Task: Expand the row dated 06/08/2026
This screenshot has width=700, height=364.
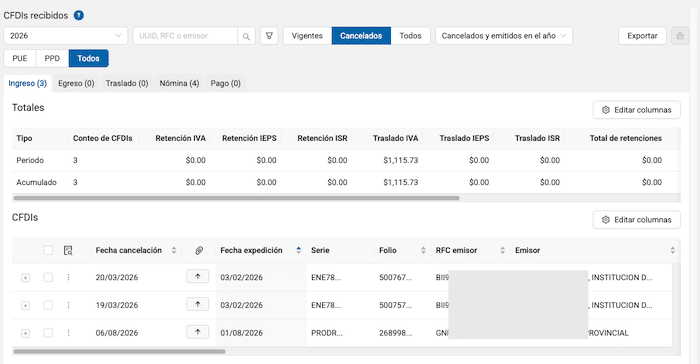Action: point(25,333)
